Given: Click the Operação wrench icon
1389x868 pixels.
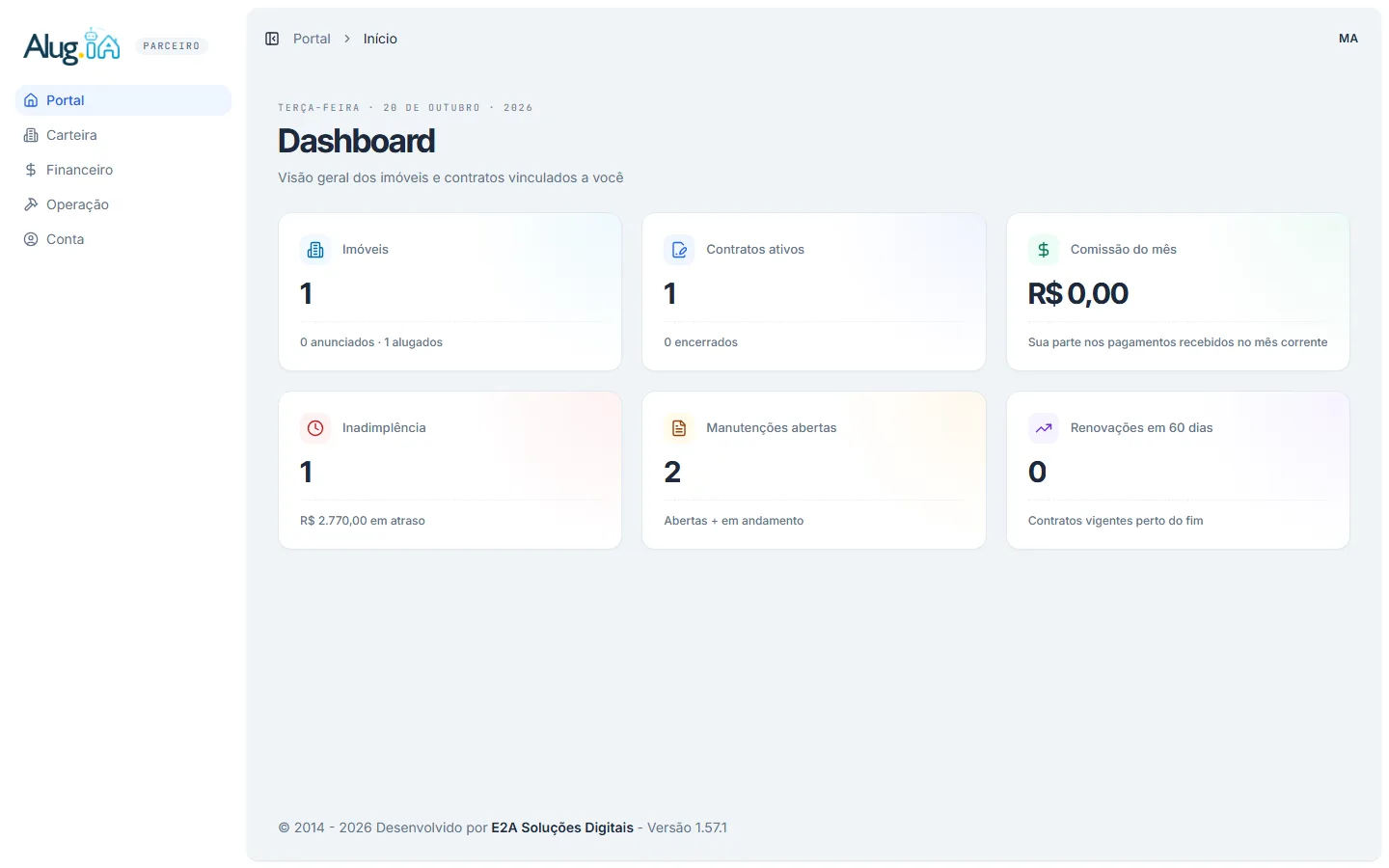Looking at the screenshot, I should point(31,204).
